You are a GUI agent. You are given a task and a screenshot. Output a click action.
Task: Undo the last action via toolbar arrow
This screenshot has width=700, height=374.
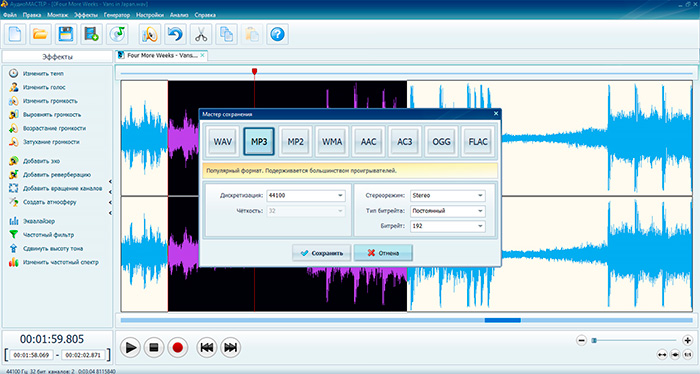tap(175, 34)
